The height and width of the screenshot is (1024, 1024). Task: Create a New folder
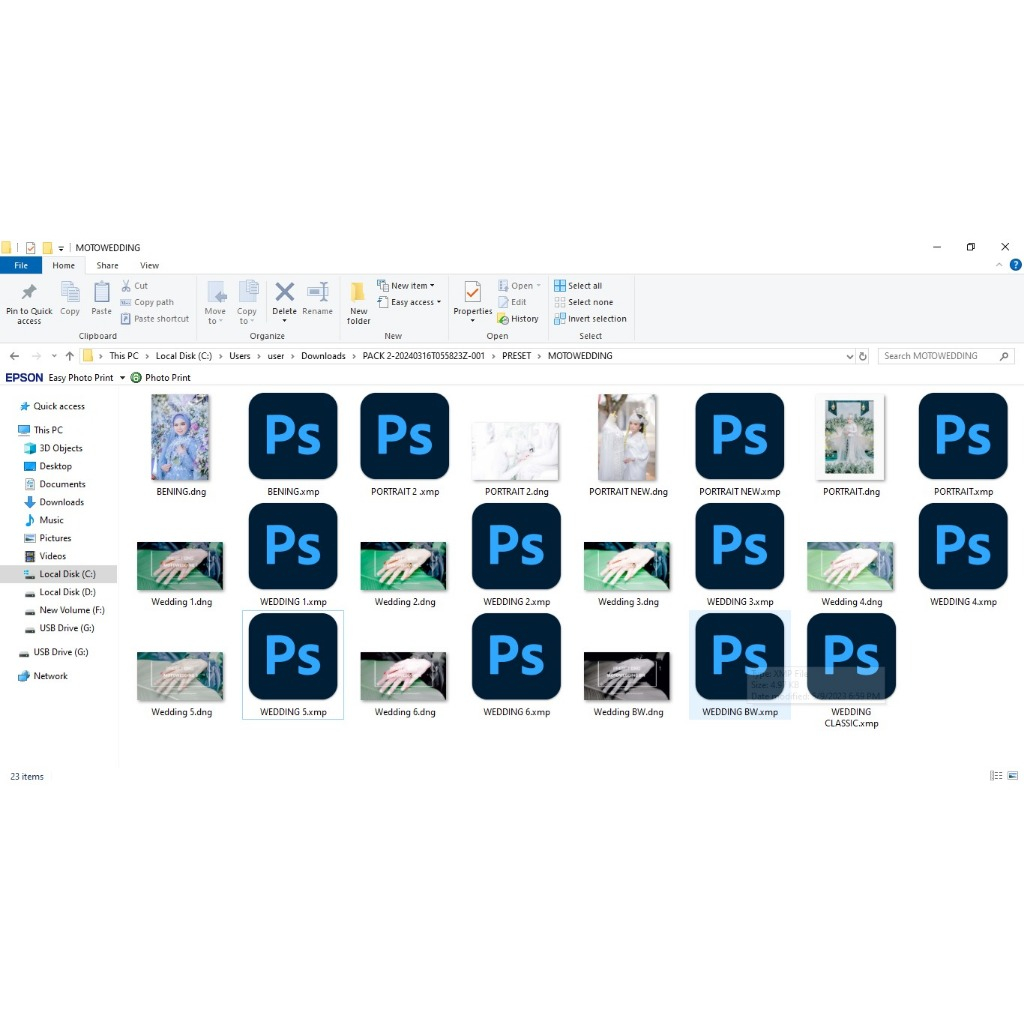(x=359, y=302)
